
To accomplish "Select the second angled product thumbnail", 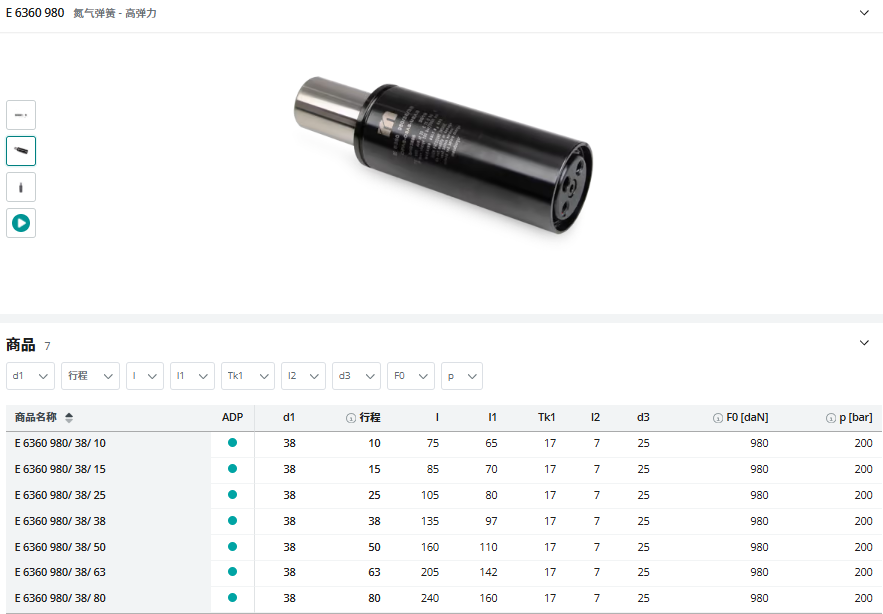I will click(21, 151).
